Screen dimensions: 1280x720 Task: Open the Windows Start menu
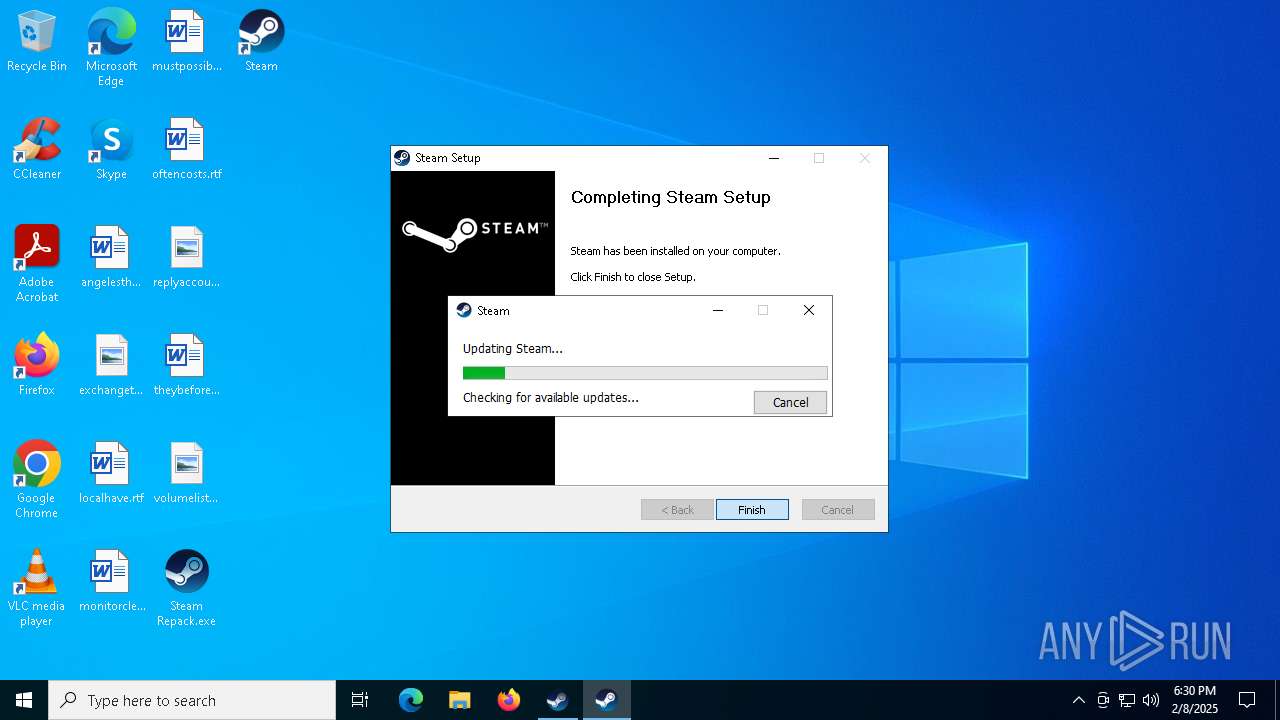click(24, 700)
